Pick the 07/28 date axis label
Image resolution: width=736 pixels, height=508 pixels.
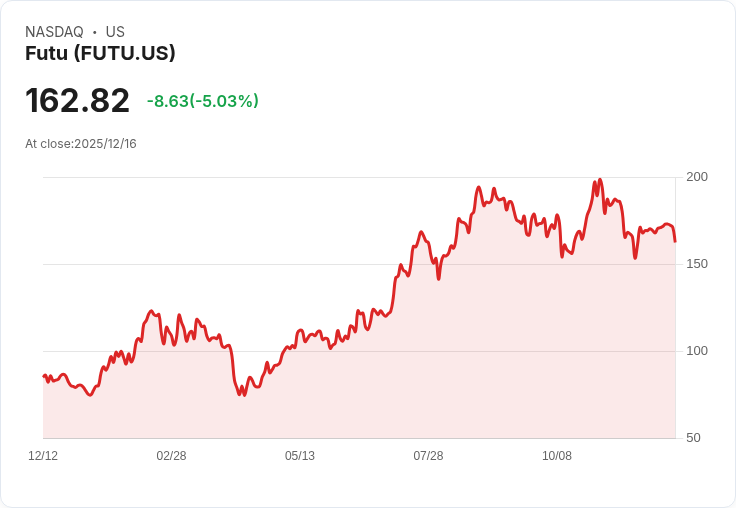point(428,456)
